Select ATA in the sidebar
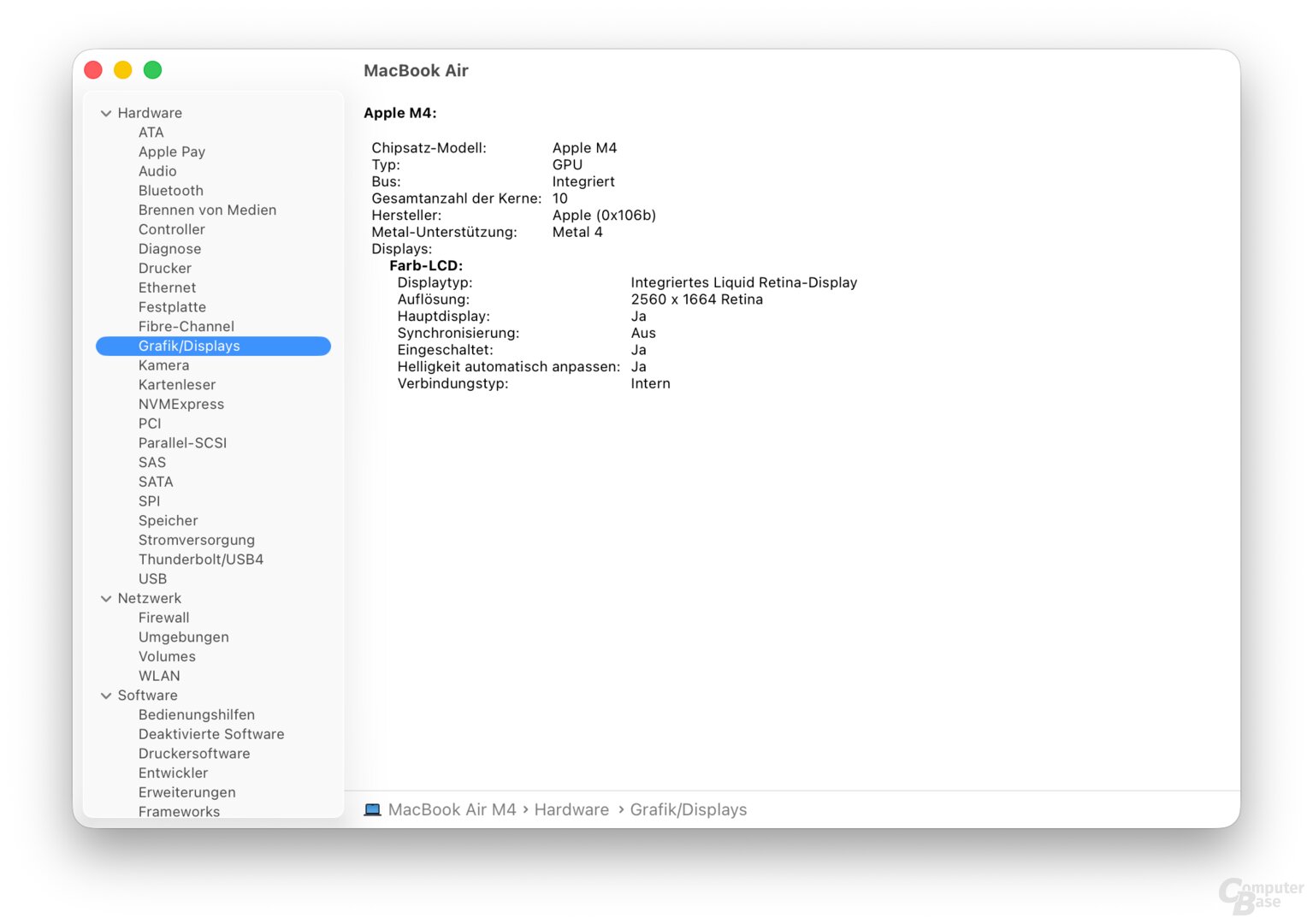 click(x=151, y=133)
